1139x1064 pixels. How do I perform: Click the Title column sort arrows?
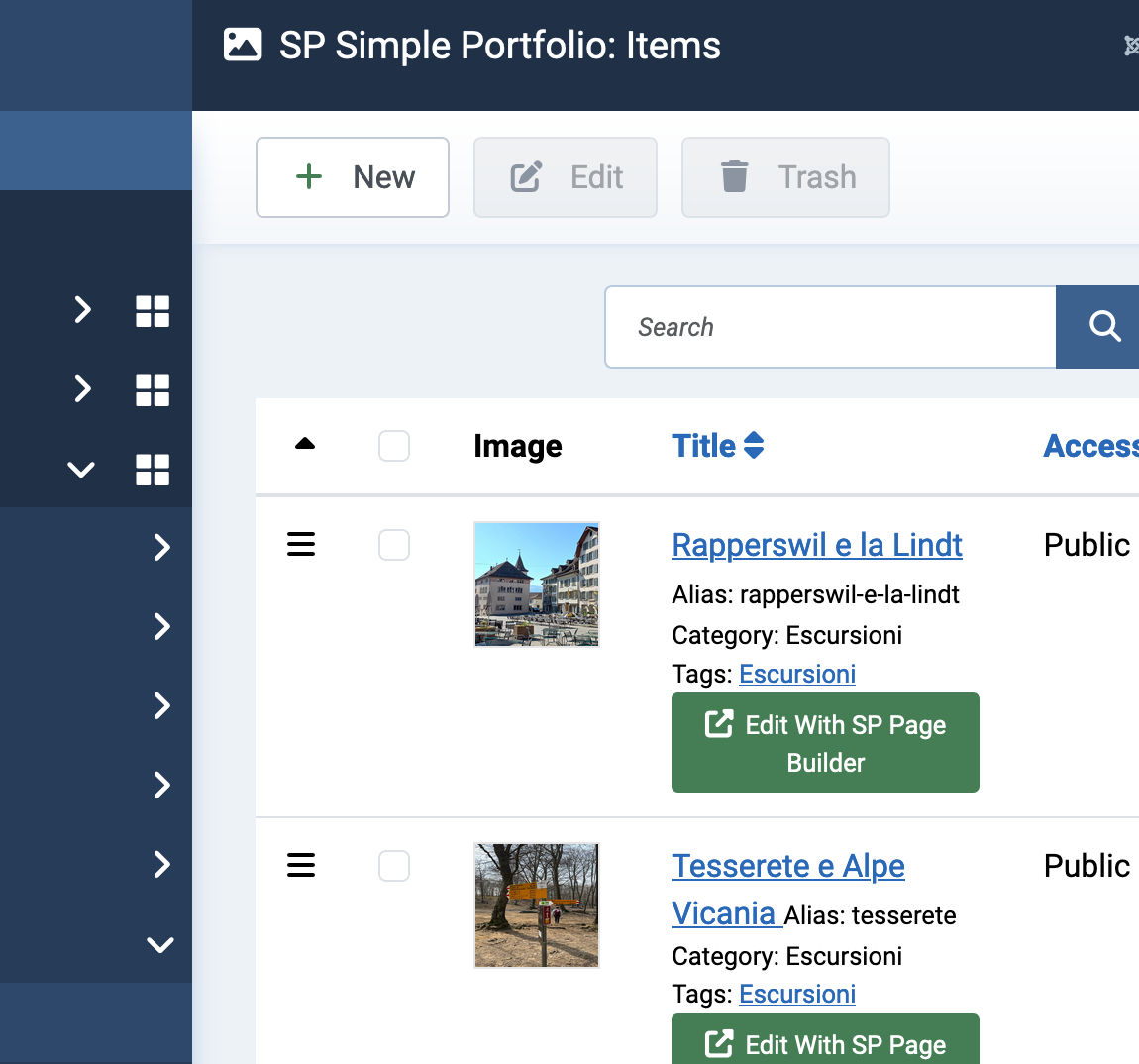click(x=754, y=446)
